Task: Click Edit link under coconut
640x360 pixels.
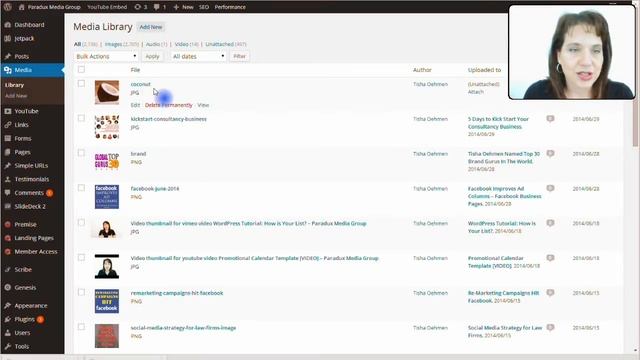Action: point(135,105)
